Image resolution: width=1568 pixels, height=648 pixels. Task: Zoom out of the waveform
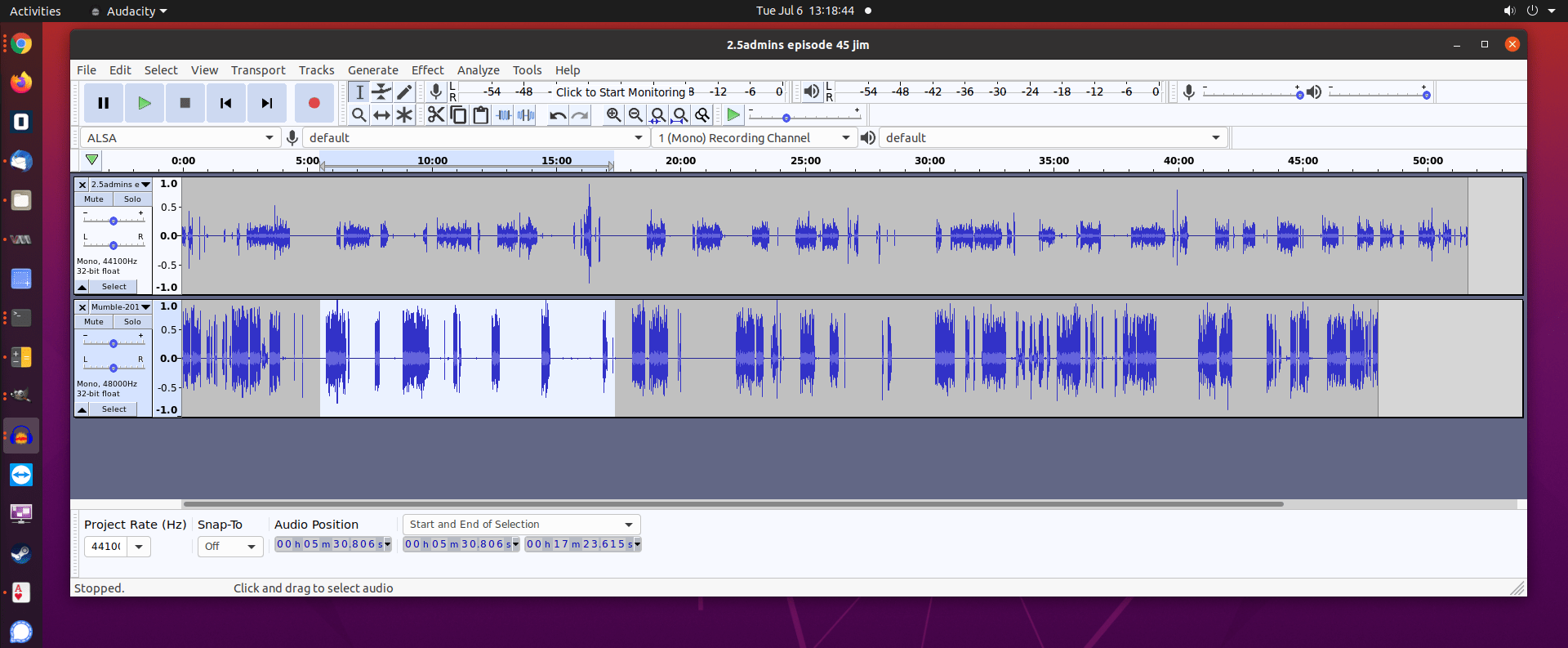click(x=635, y=115)
